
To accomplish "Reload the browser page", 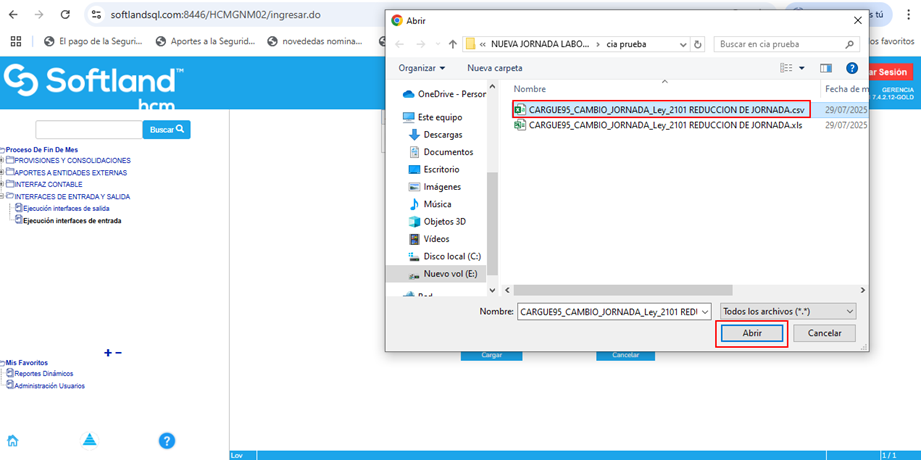I will coord(65,15).
